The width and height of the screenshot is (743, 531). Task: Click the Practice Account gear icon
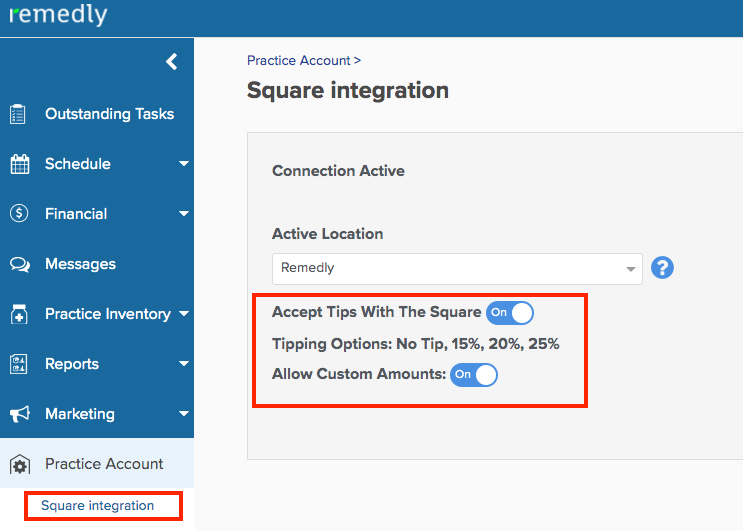(19, 465)
